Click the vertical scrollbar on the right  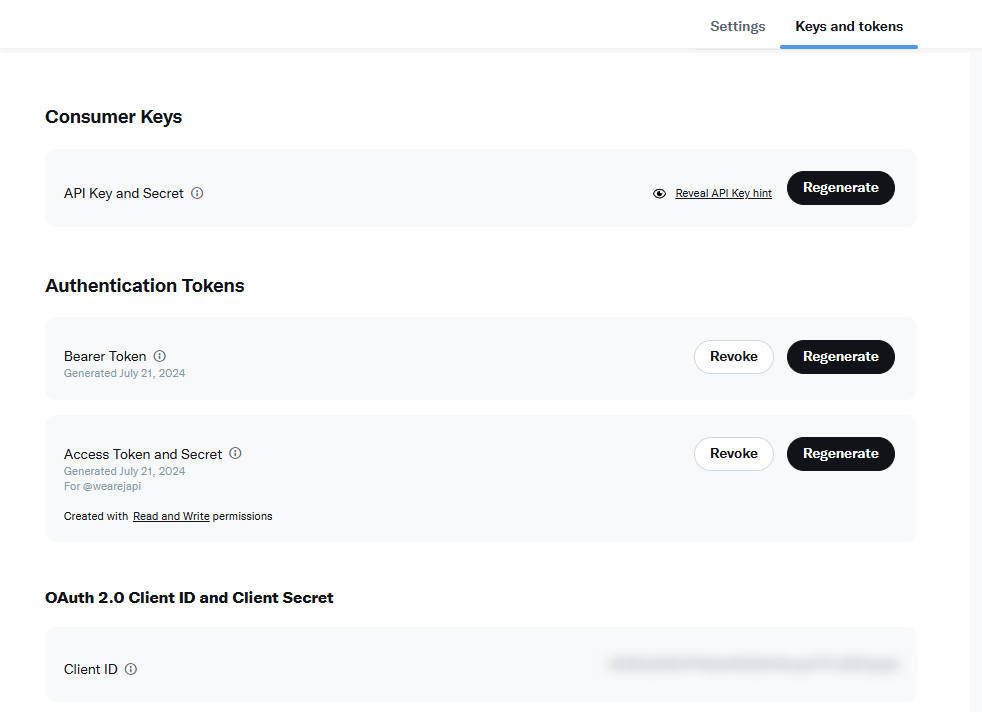[976, 380]
